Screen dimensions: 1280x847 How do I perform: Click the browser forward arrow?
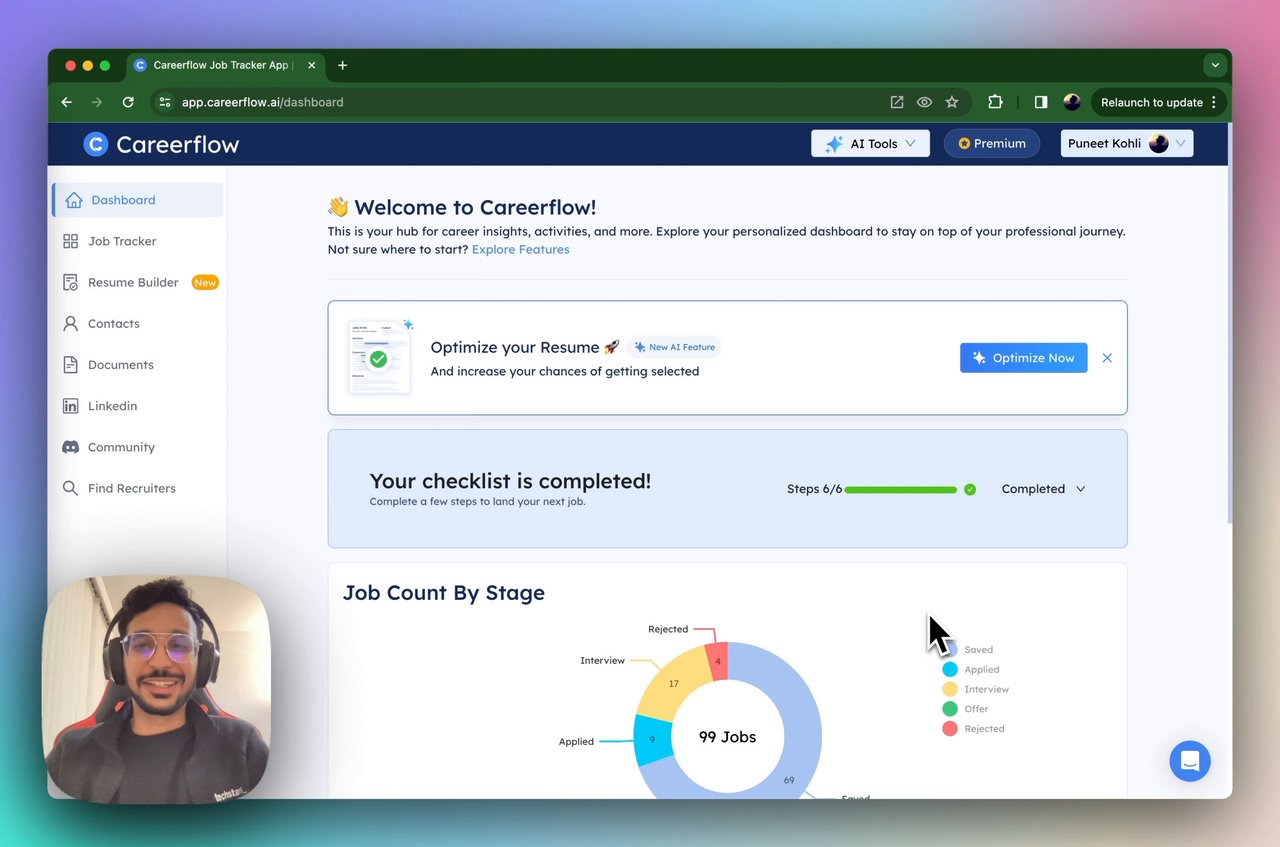coord(97,102)
